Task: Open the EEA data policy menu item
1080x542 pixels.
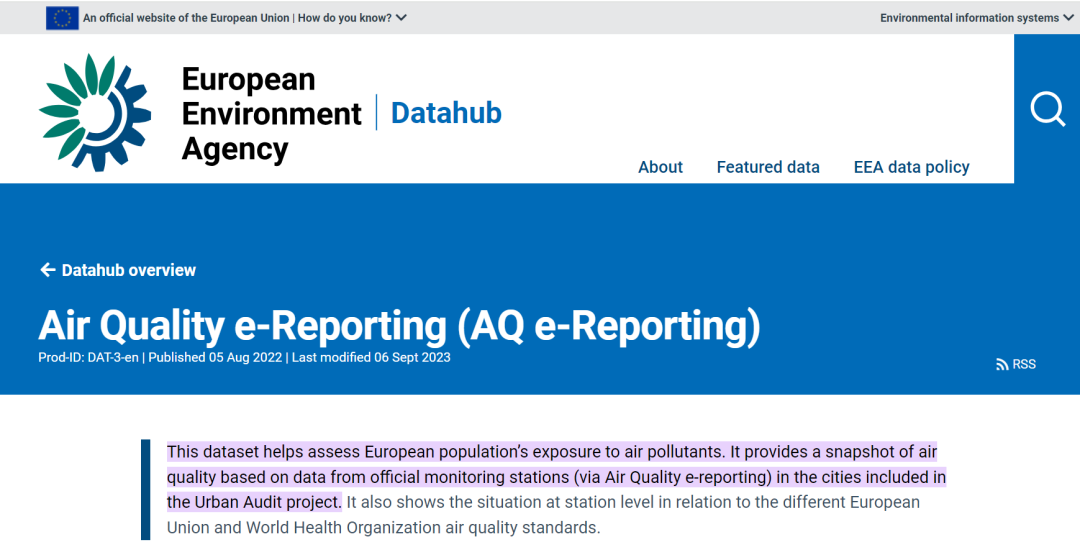Action: tap(911, 167)
